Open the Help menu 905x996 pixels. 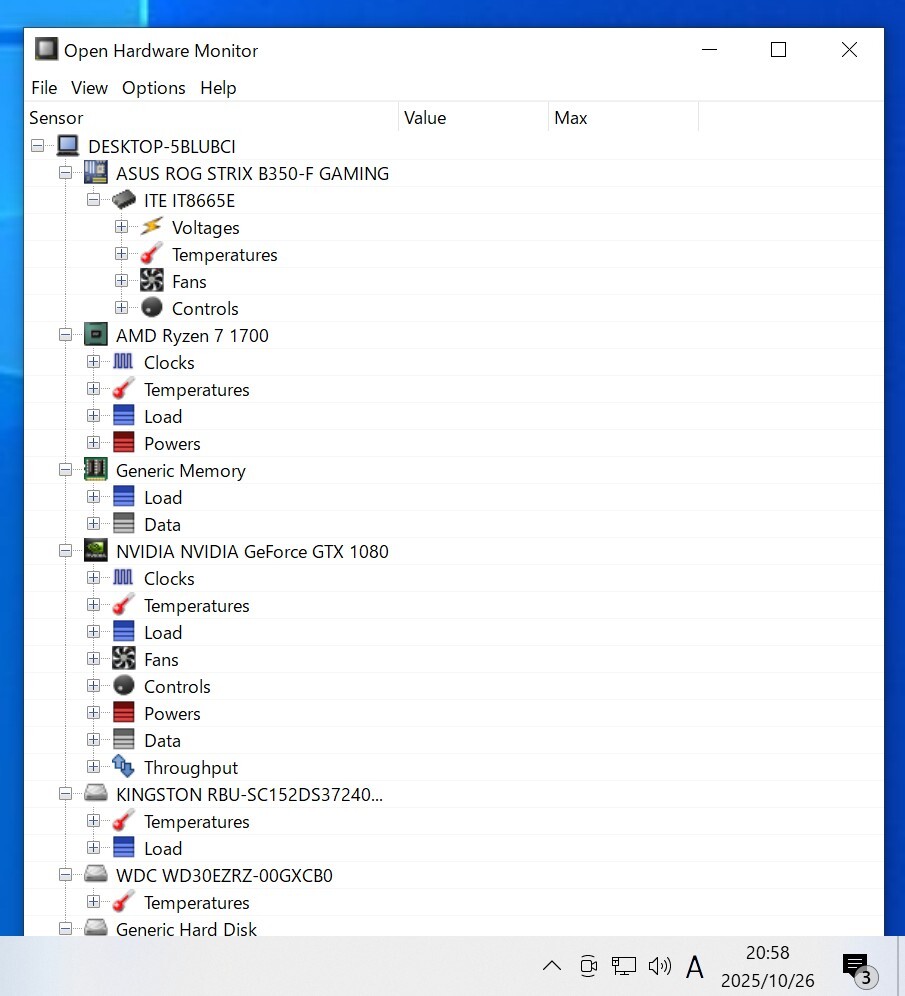click(218, 88)
